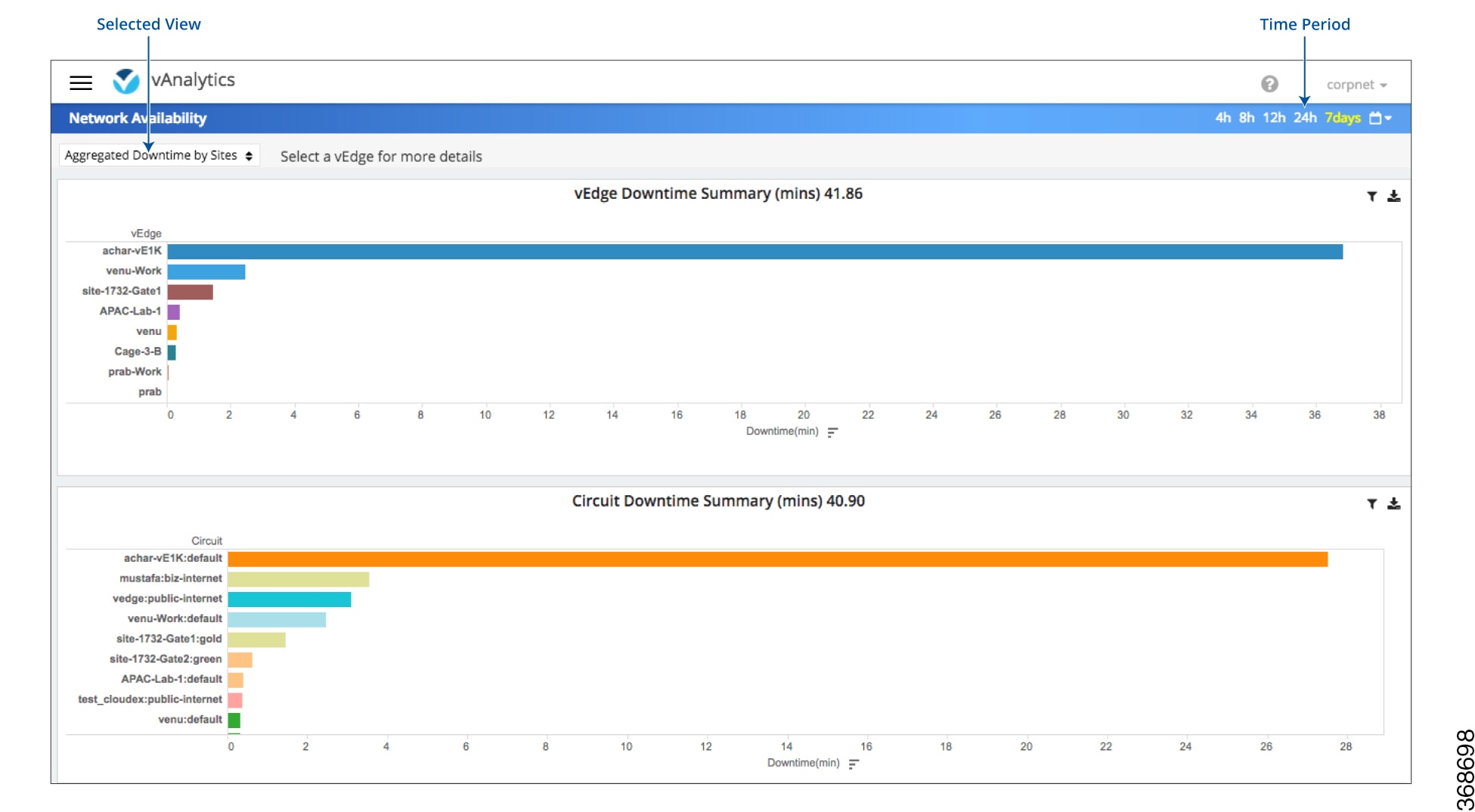Click the APAC-Lab-1 purple bar
This screenshot has height=812, width=1475.
click(x=173, y=312)
